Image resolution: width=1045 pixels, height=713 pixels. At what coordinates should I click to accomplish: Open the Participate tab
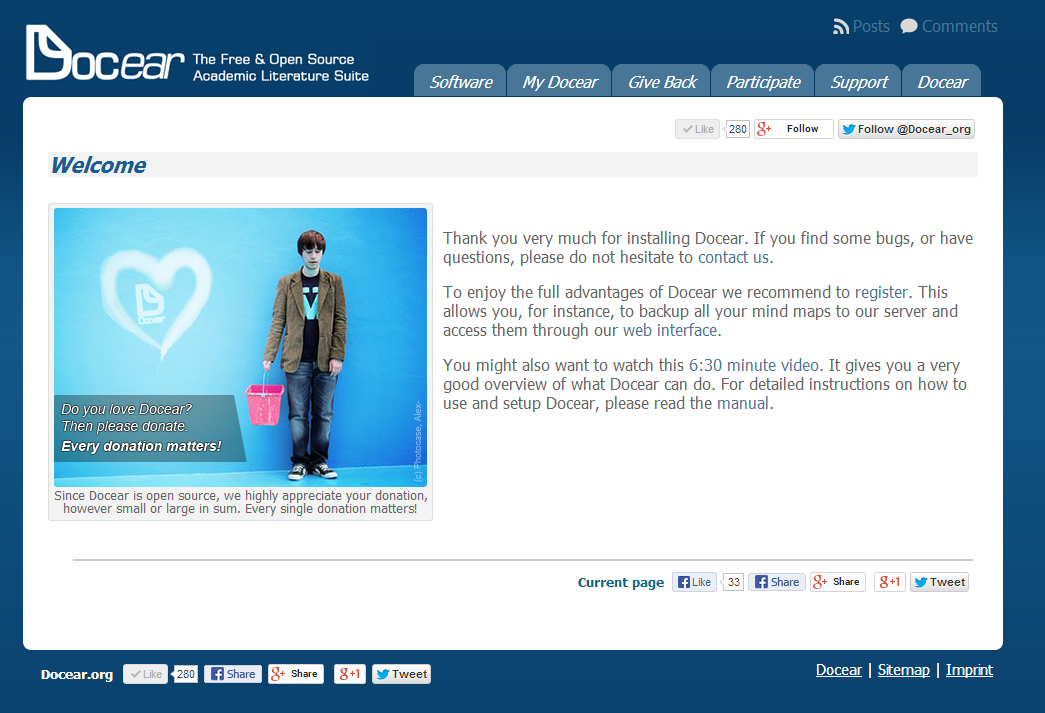[x=763, y=81]
